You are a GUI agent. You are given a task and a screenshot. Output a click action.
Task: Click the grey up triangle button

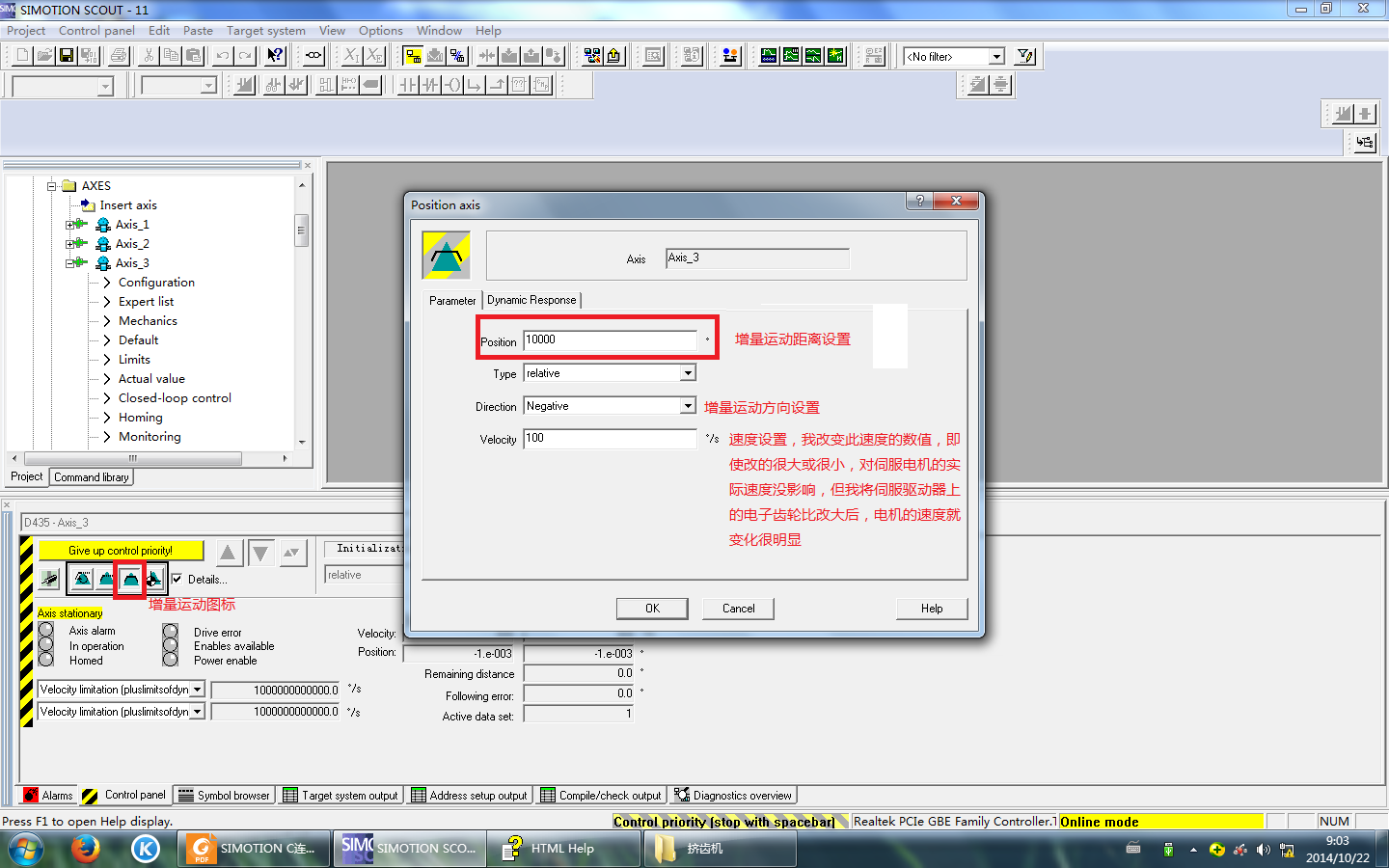(228, 553)
